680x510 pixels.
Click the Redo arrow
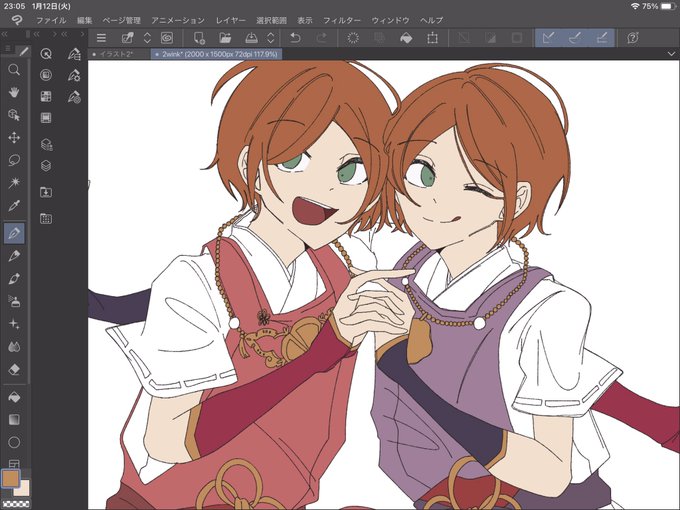[321, 38]
